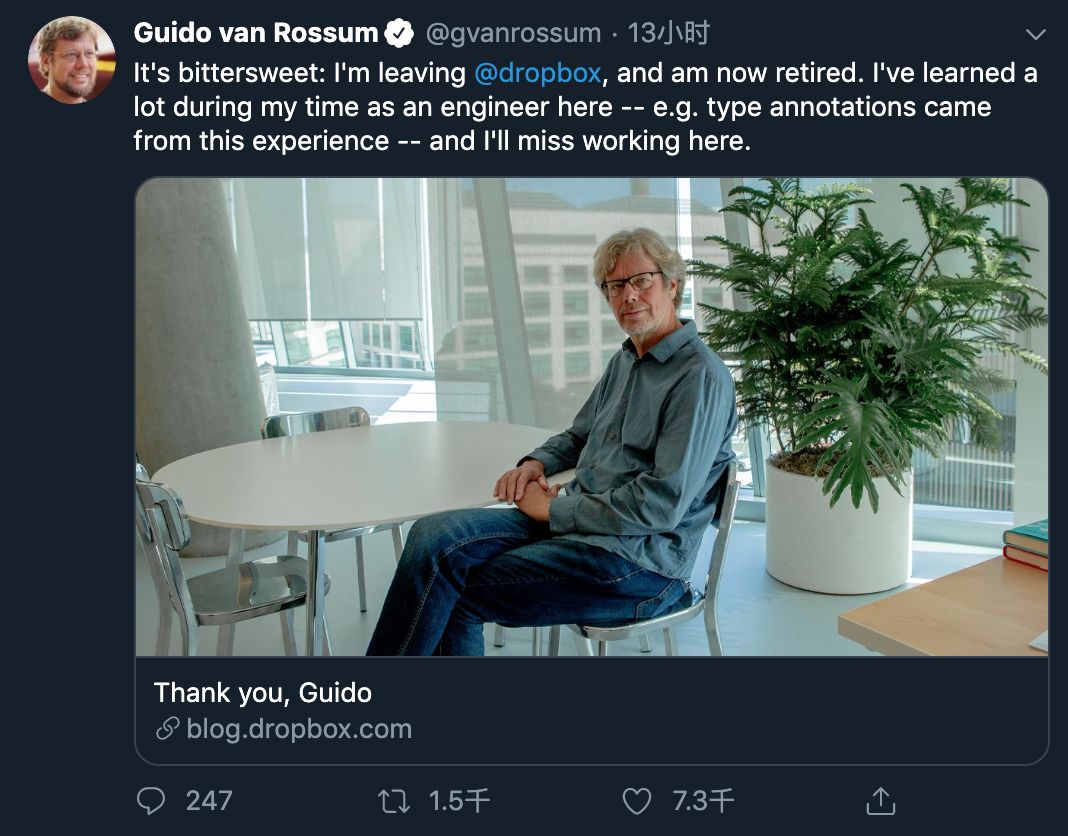The image size is (1068, 836).
Task: Open the tweet options chevron menu
Action: tap(1036, 34)
